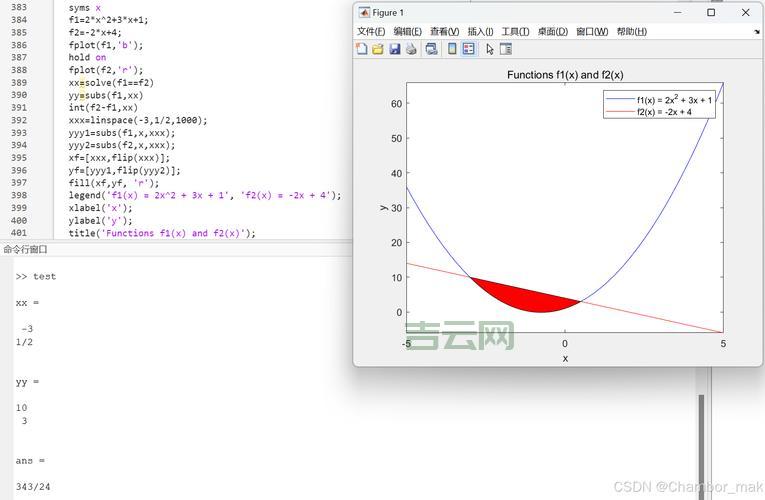Open the 工具(T) menu
This screenshot has height=500, width=765.
515,31
